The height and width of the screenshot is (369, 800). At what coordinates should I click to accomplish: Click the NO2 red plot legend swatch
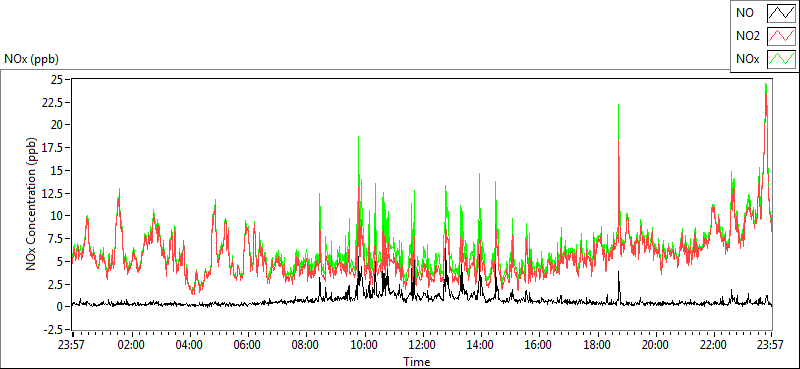click(781, 36)
